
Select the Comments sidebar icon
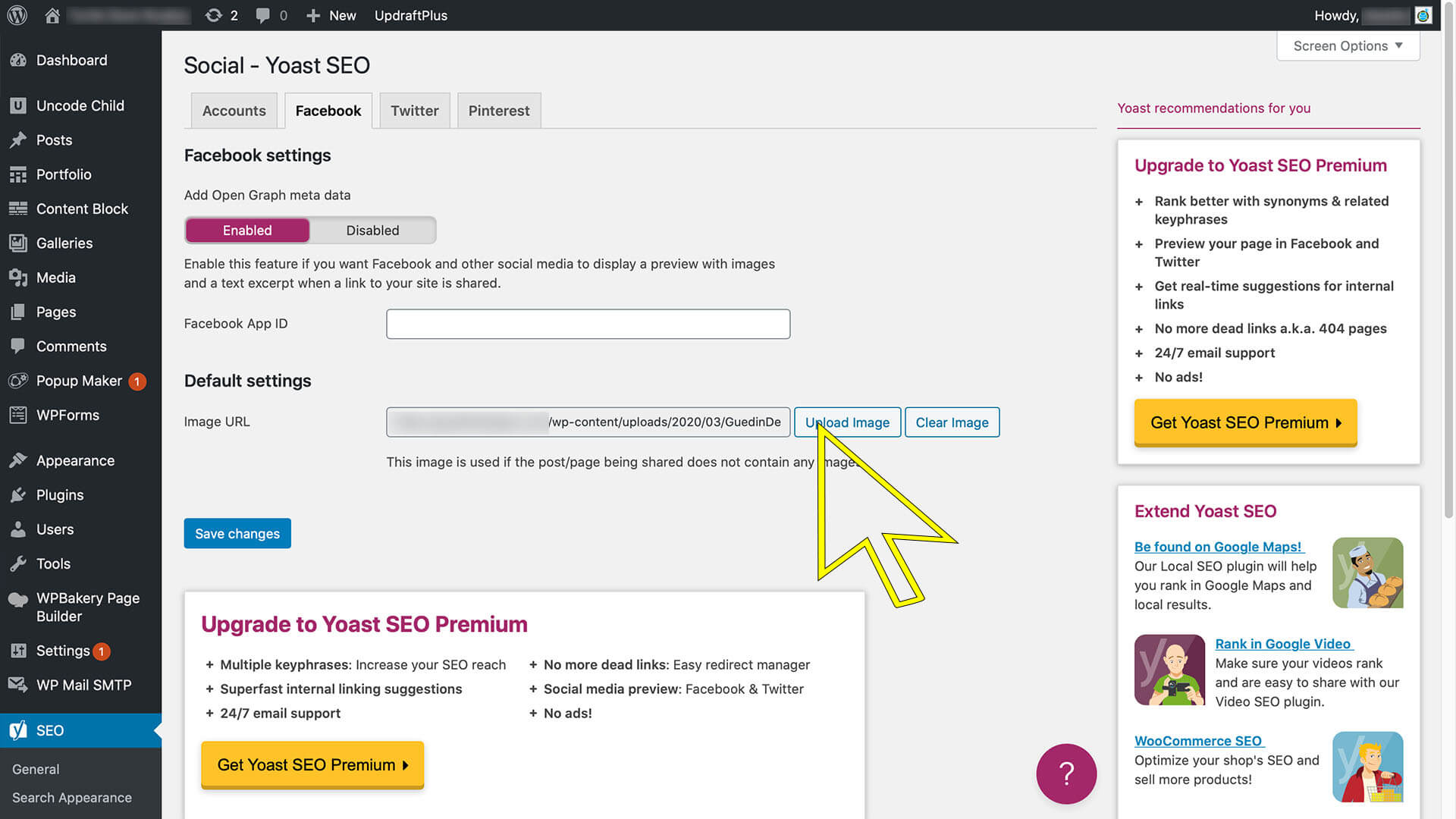[18, 346]
